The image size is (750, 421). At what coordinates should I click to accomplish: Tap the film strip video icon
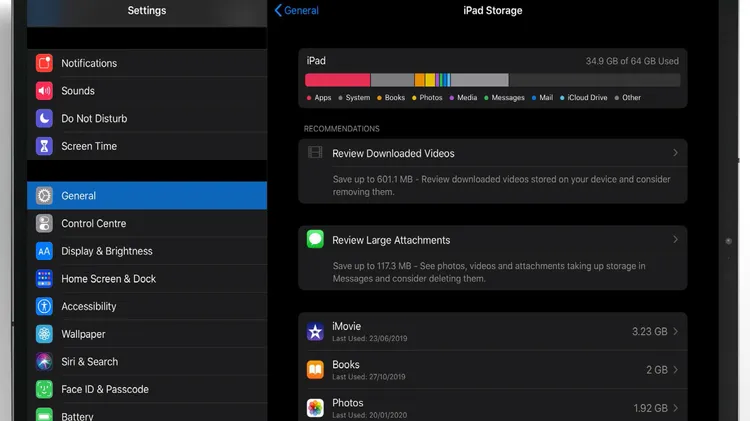315,153
